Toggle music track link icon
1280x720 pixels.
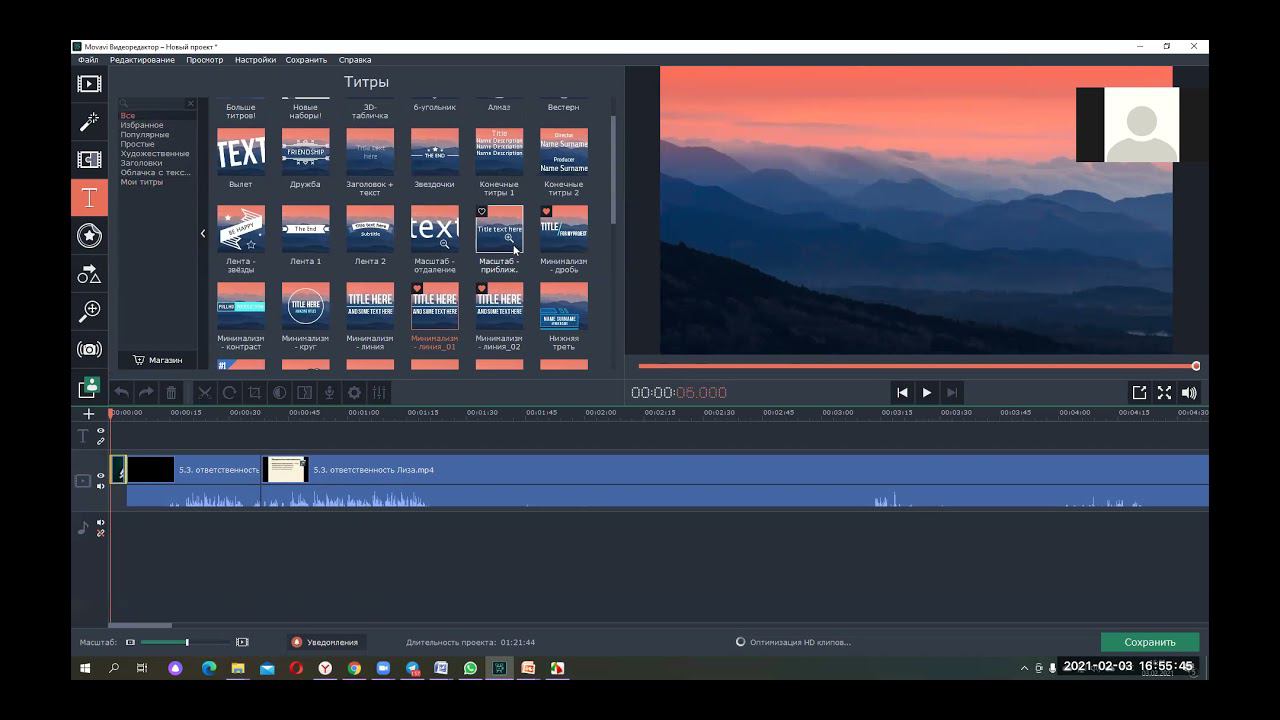click(101, 533)
